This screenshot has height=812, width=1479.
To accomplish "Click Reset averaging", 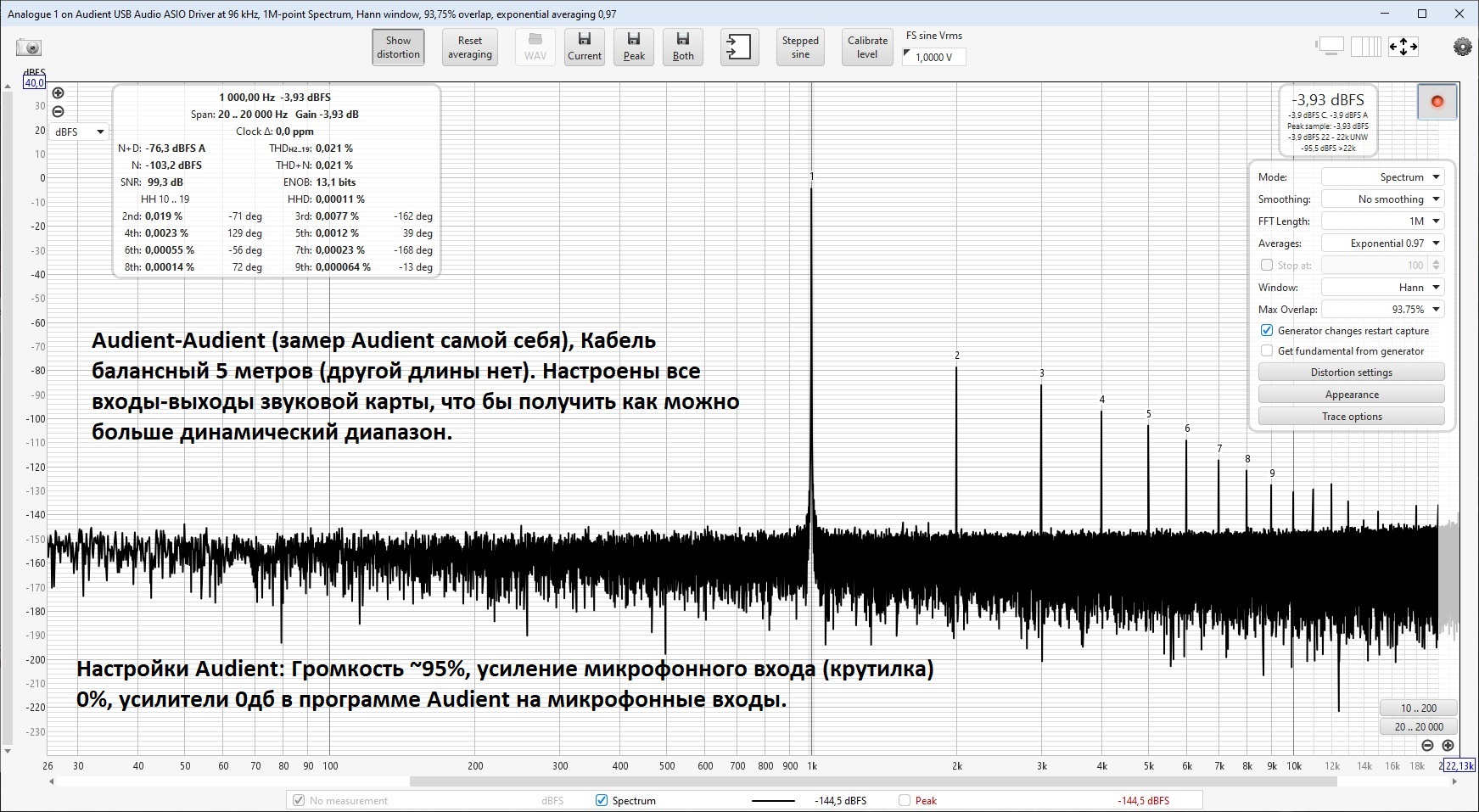I will click(x=469, y=48).
